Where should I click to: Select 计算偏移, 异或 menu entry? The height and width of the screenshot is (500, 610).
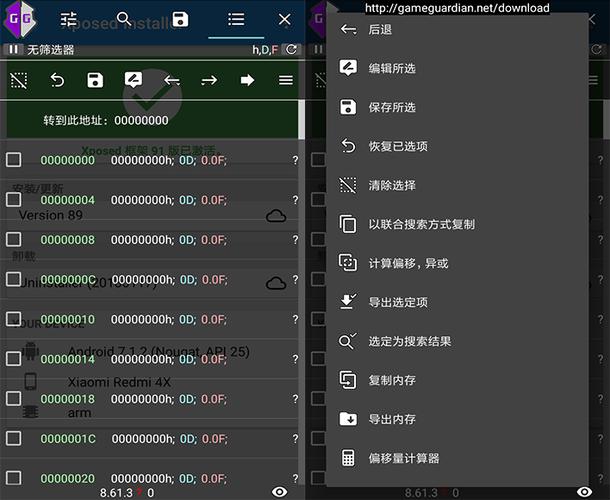(x=457, y=263)
